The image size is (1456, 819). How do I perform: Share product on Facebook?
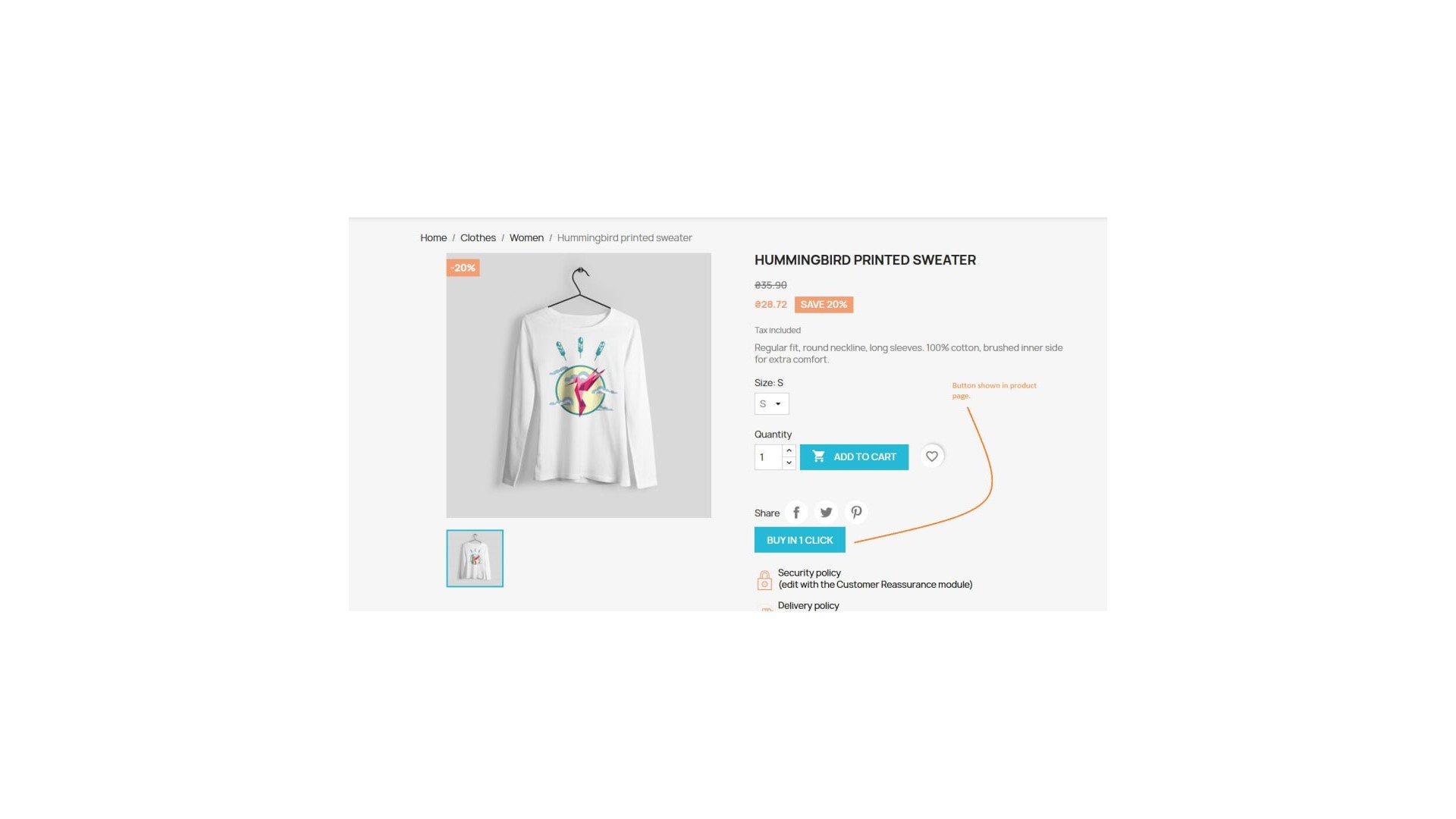point(796,513)
